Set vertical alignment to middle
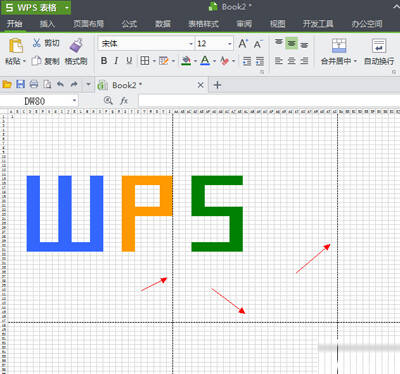 pos(291,43)
